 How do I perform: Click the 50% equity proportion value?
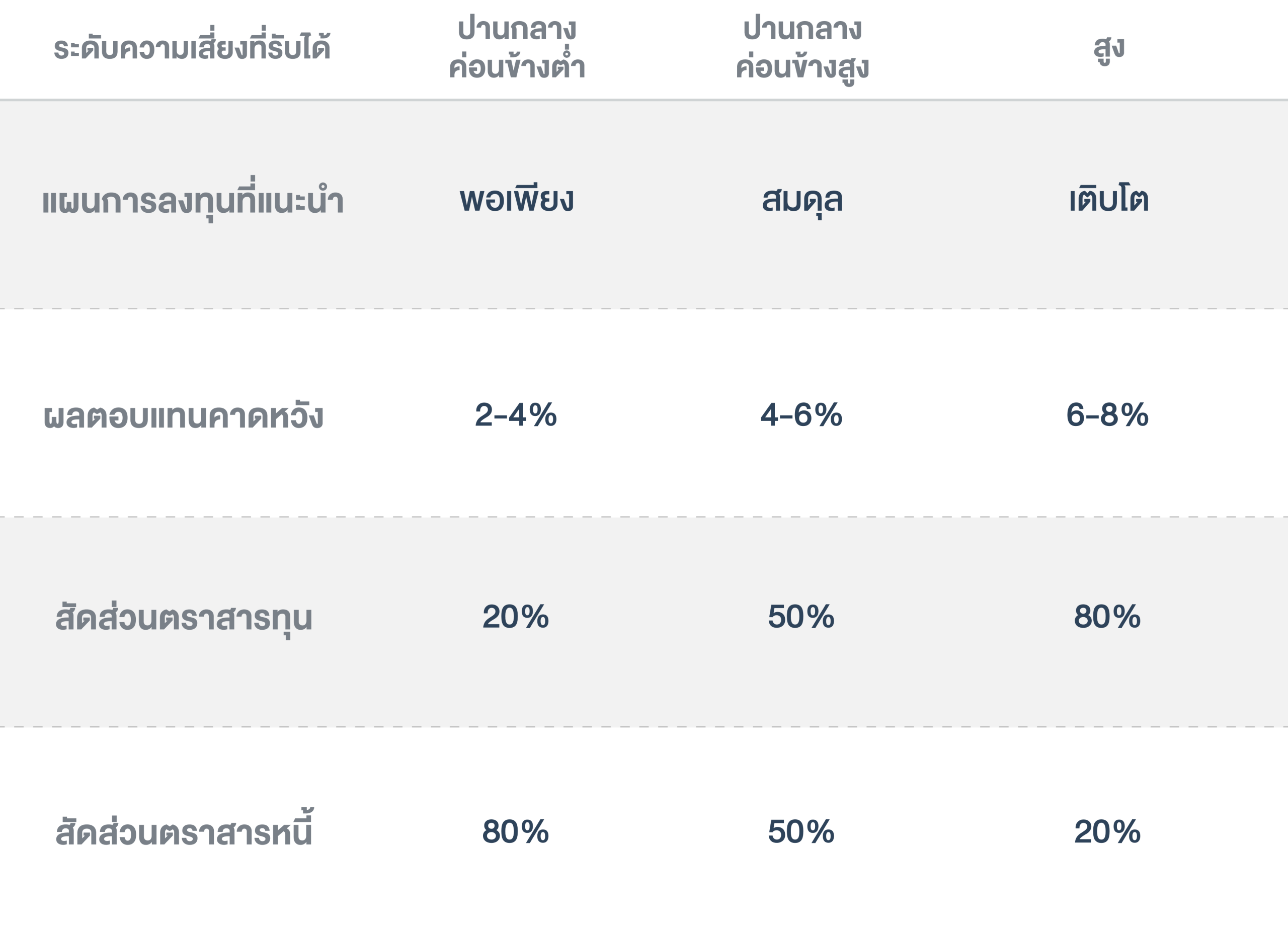pyautogui.click(x=801, y=617)
